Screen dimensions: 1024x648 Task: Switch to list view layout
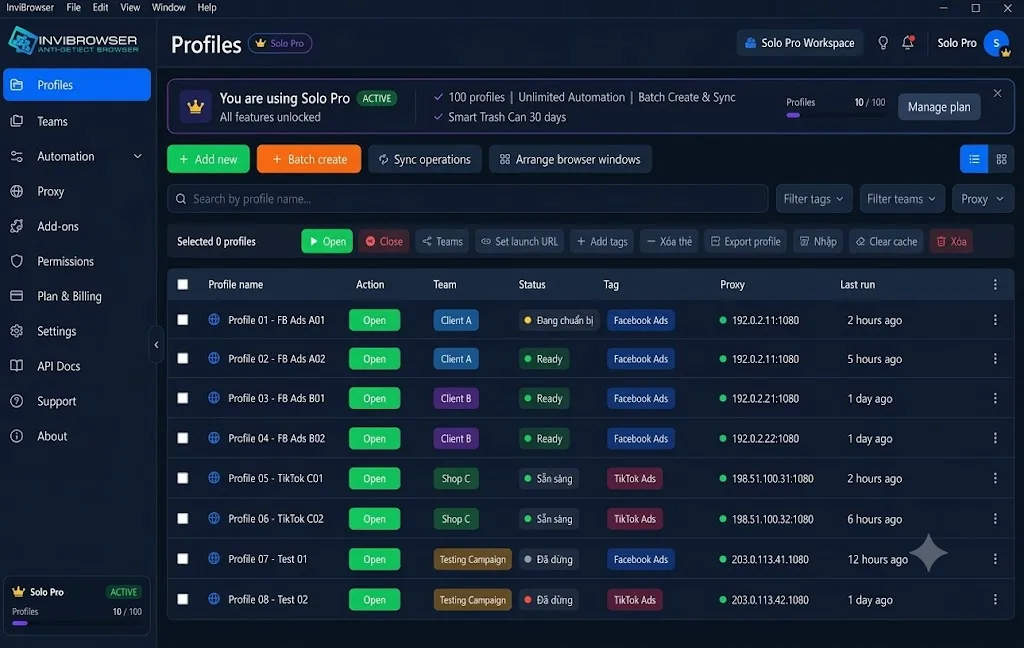(x=974, y=159)
